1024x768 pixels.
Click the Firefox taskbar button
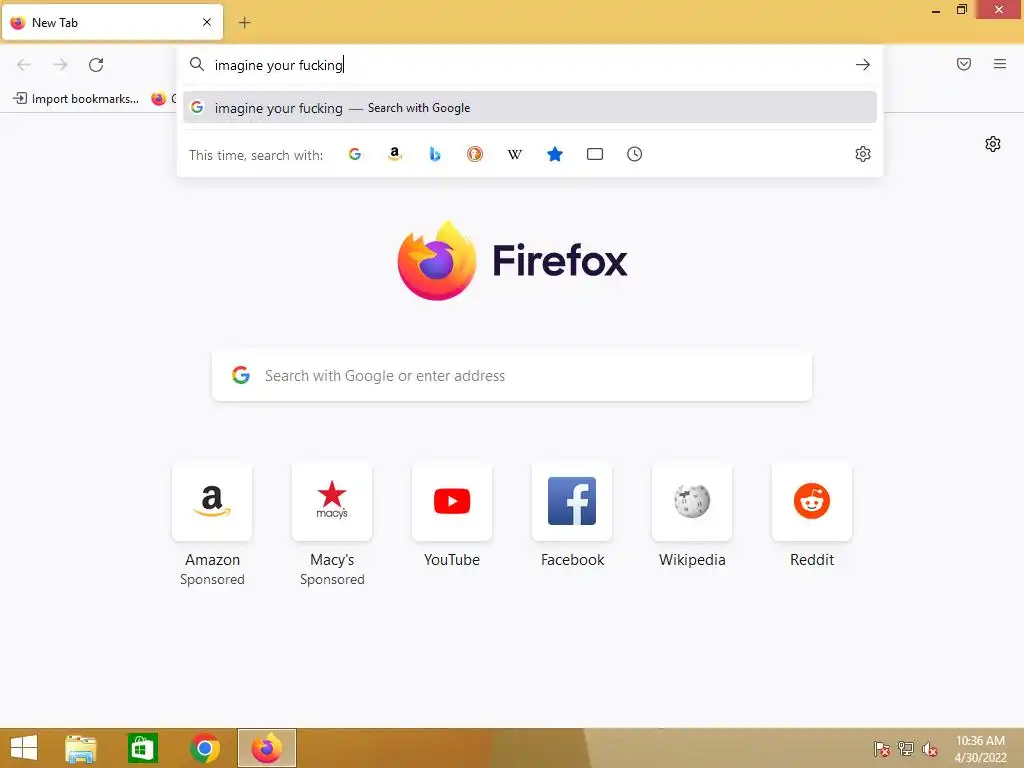click(x=266, y=748)
